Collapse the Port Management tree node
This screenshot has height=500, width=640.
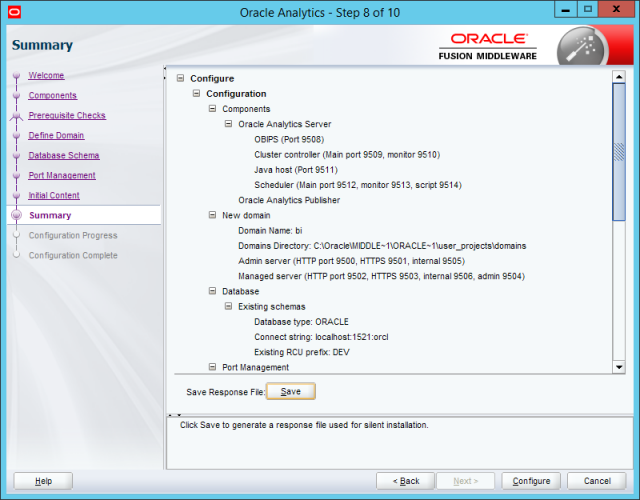pos(212,367)
